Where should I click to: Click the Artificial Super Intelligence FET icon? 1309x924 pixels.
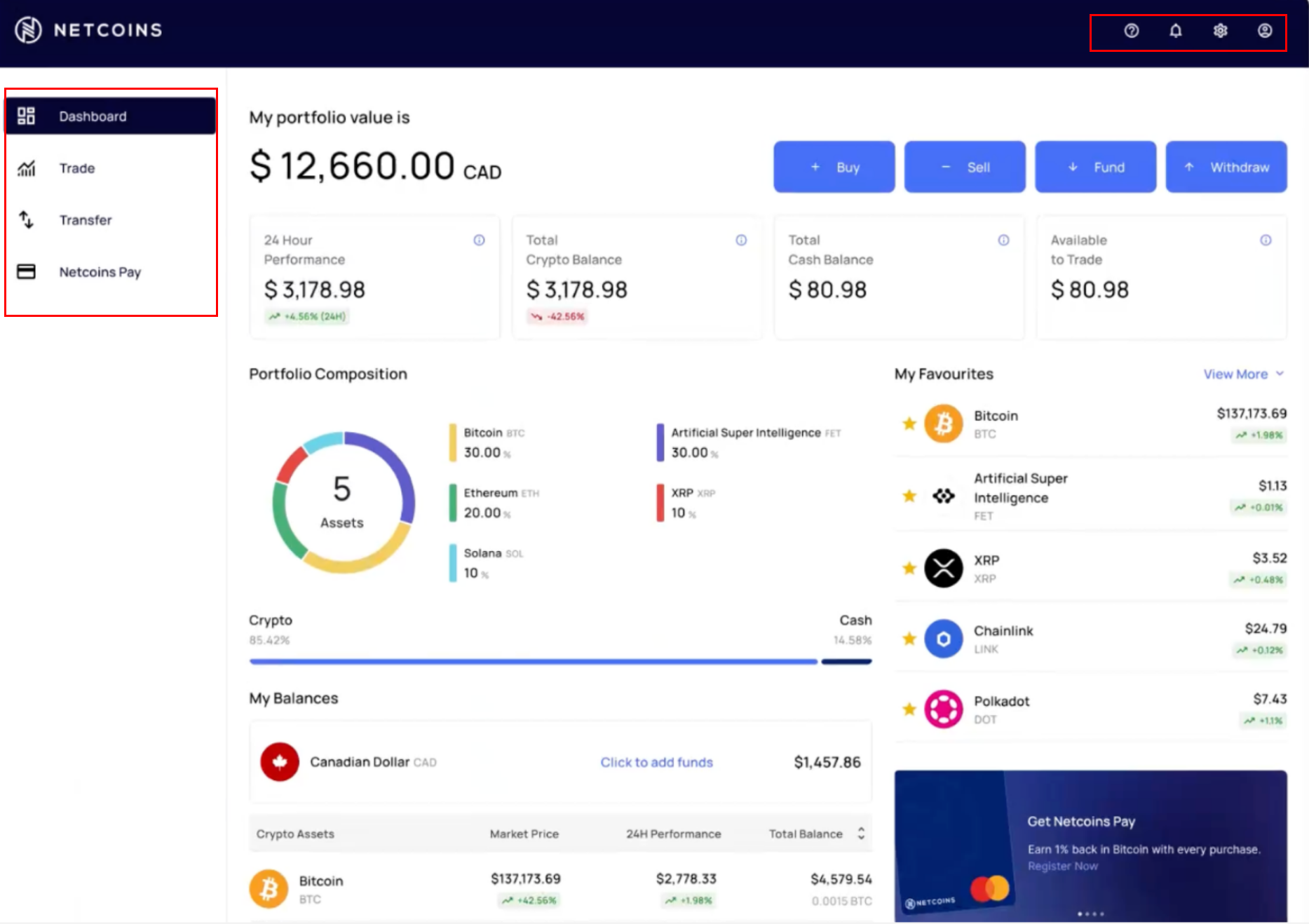944,496
